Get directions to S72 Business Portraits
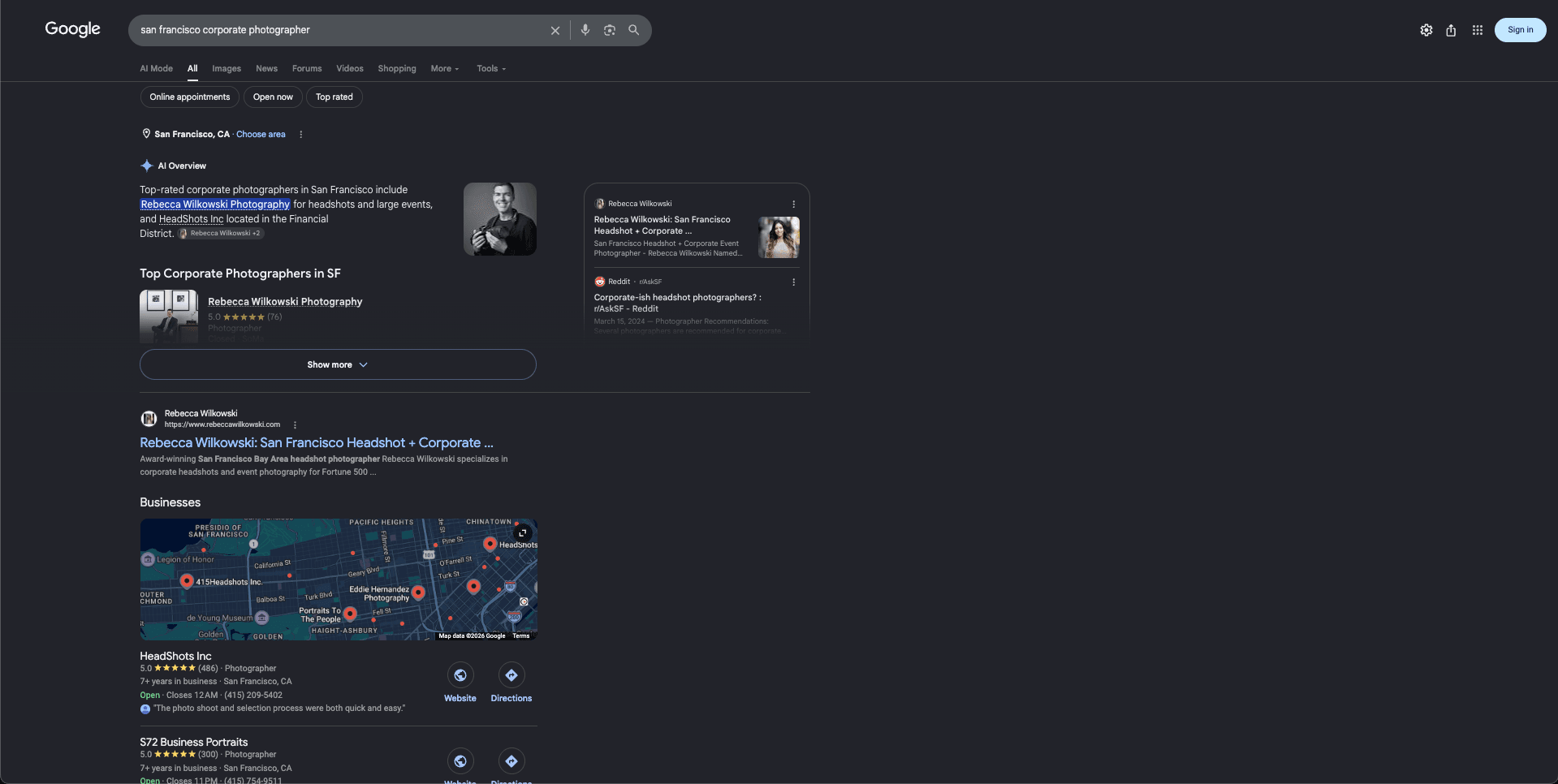 click(511, 761)
